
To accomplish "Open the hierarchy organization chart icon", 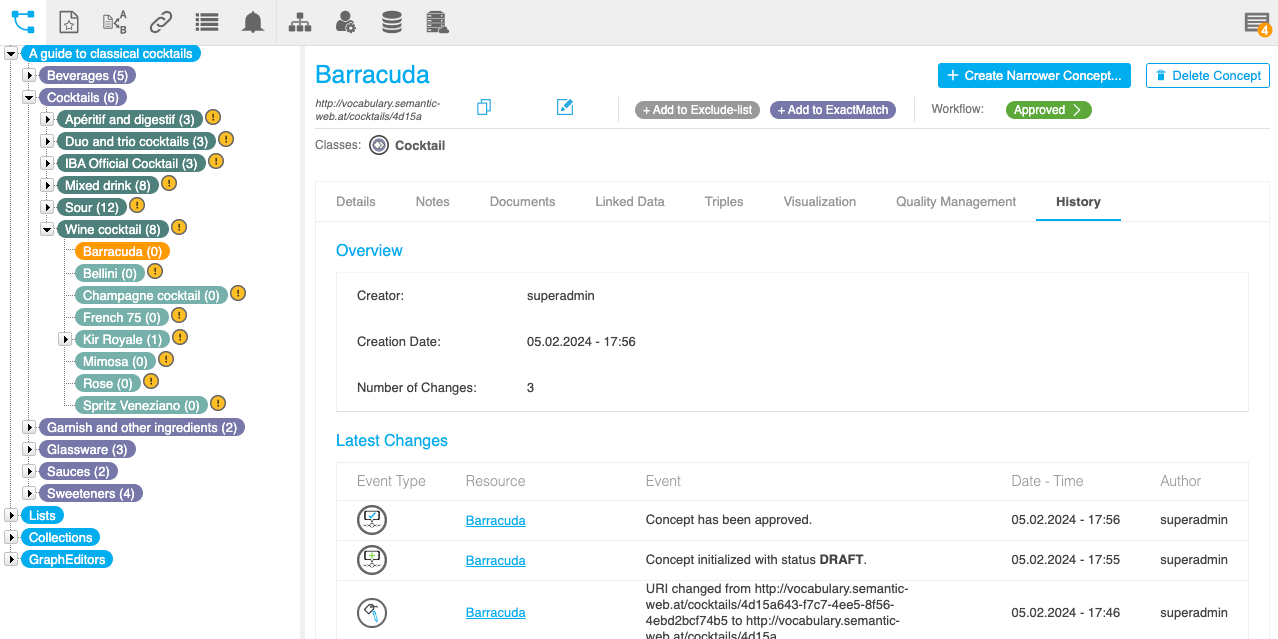I will coord(299,22).
